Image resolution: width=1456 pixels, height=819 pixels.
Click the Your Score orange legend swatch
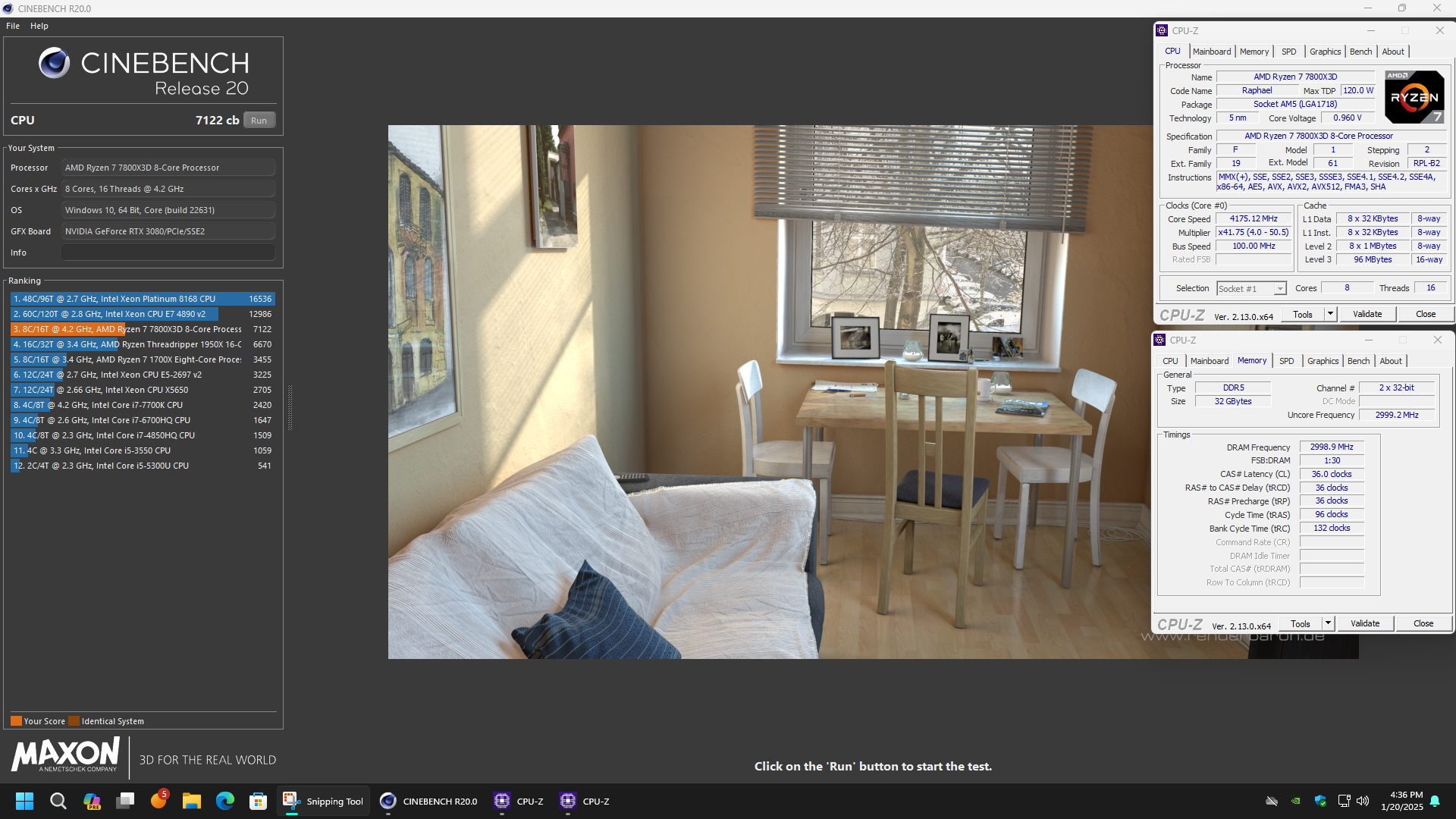coord(16,721)
